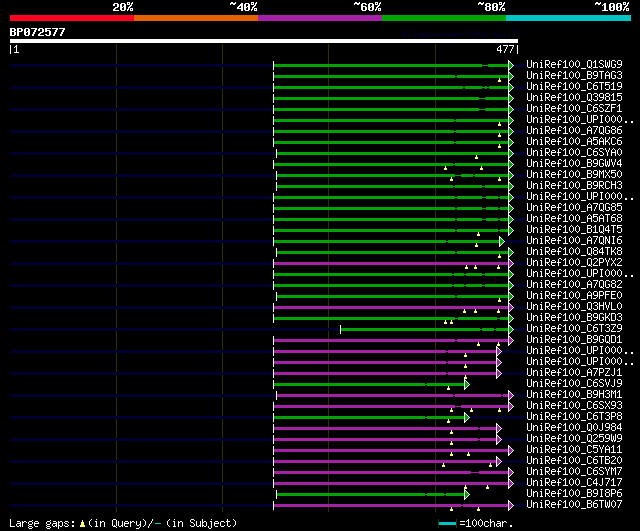Open UniRef100_B9GWV4 entry
This screenshot has width=640, height=531.
coord(574,164)
